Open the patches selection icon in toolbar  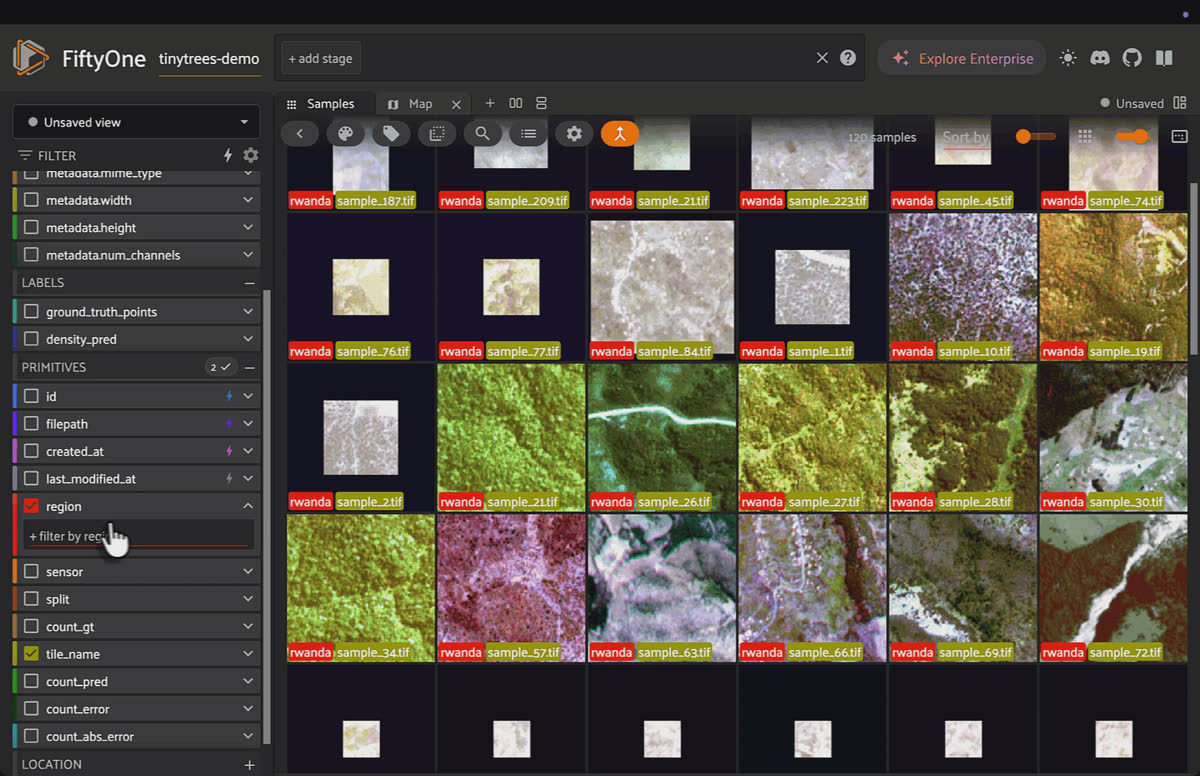pyautogui.click(x=437, y=134)
